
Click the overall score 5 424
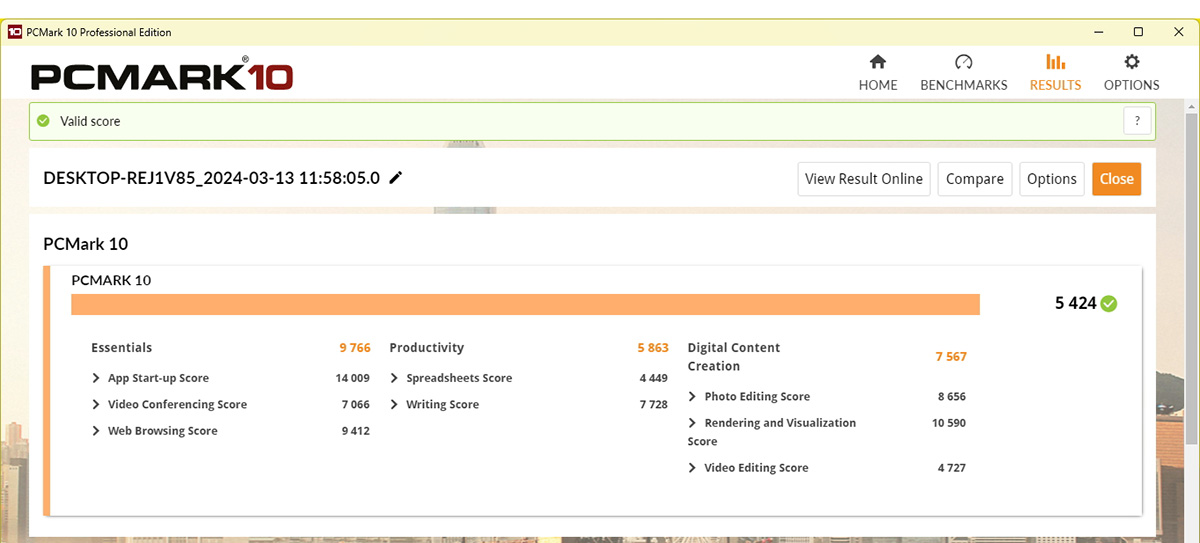[x=1076, y=303]
